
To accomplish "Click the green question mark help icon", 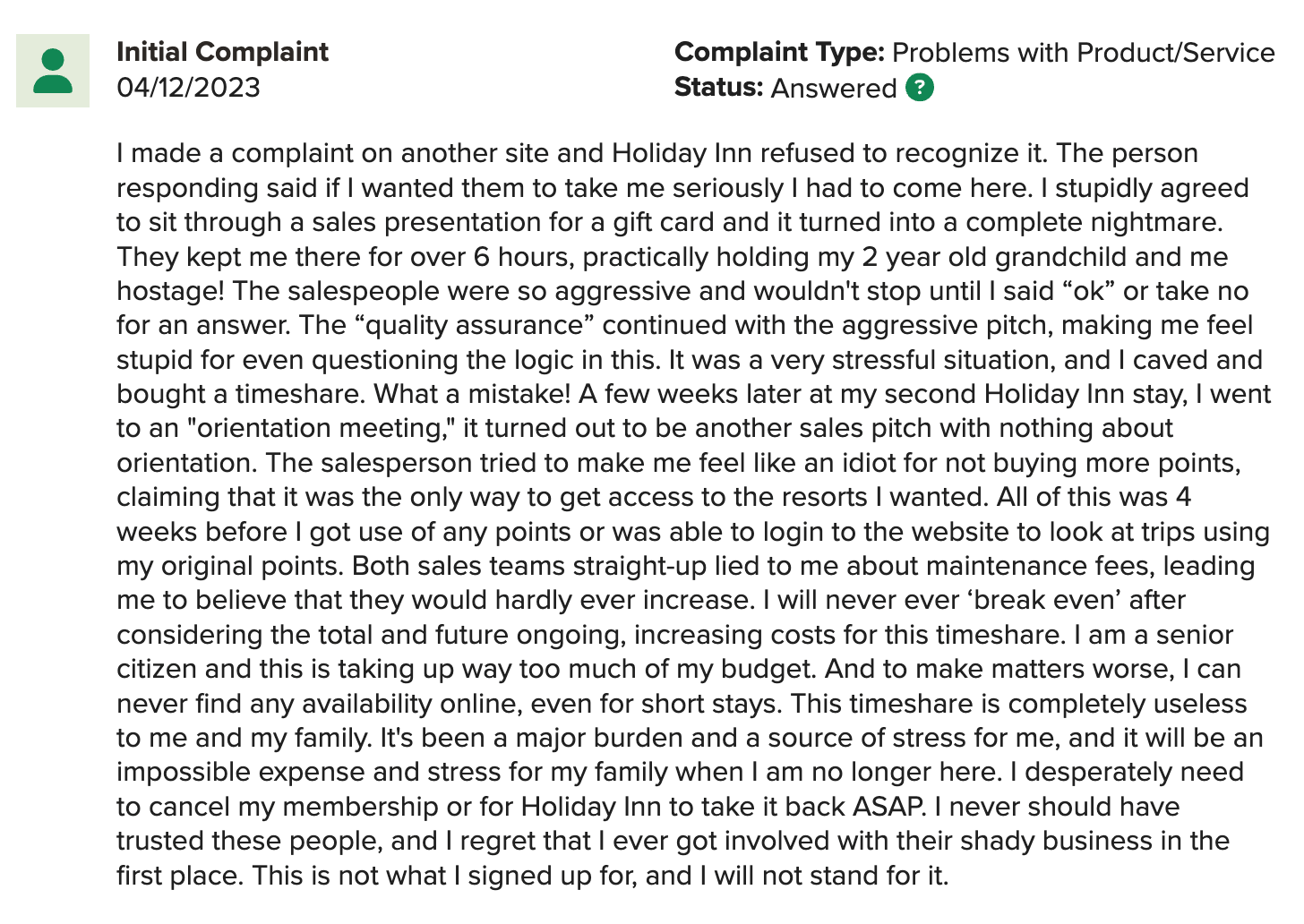I will 920,88.
